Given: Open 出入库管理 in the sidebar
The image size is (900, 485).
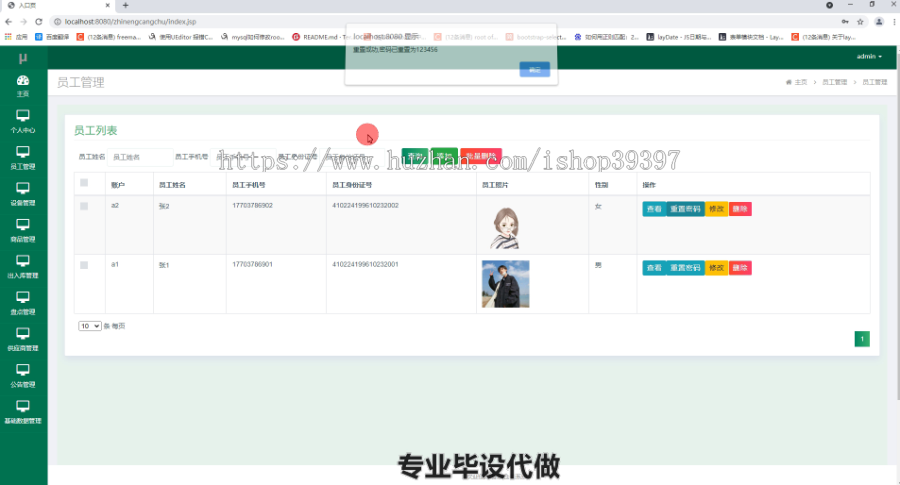Looking at the screenshot, I should pos(23,266).
